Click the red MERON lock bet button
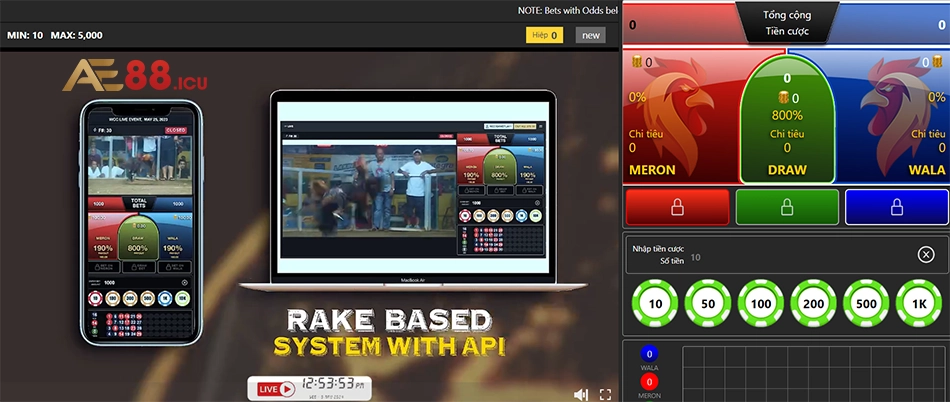Viewport: 950px width, 402px height. pos(676,207)
